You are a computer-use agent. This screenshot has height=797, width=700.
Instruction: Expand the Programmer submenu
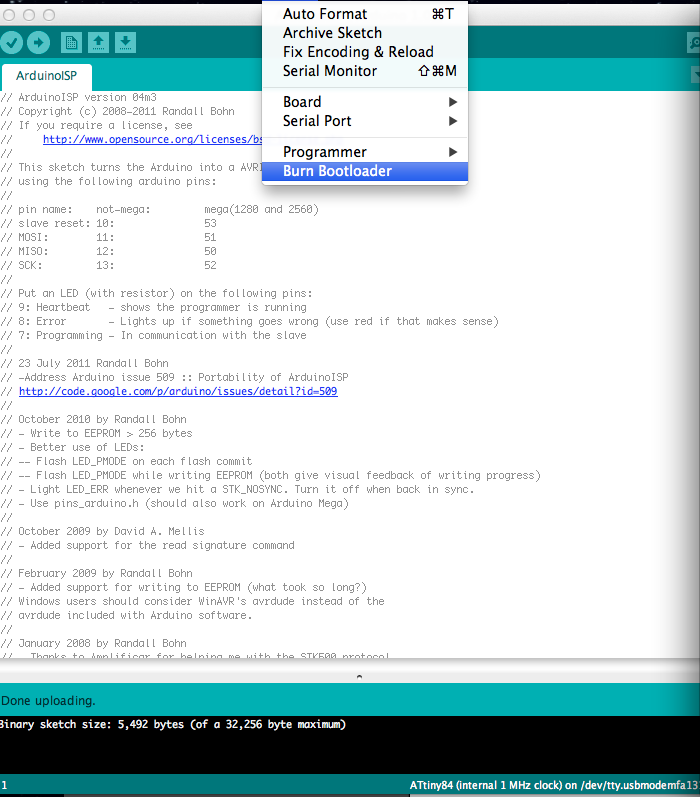(x=365, y=152)
